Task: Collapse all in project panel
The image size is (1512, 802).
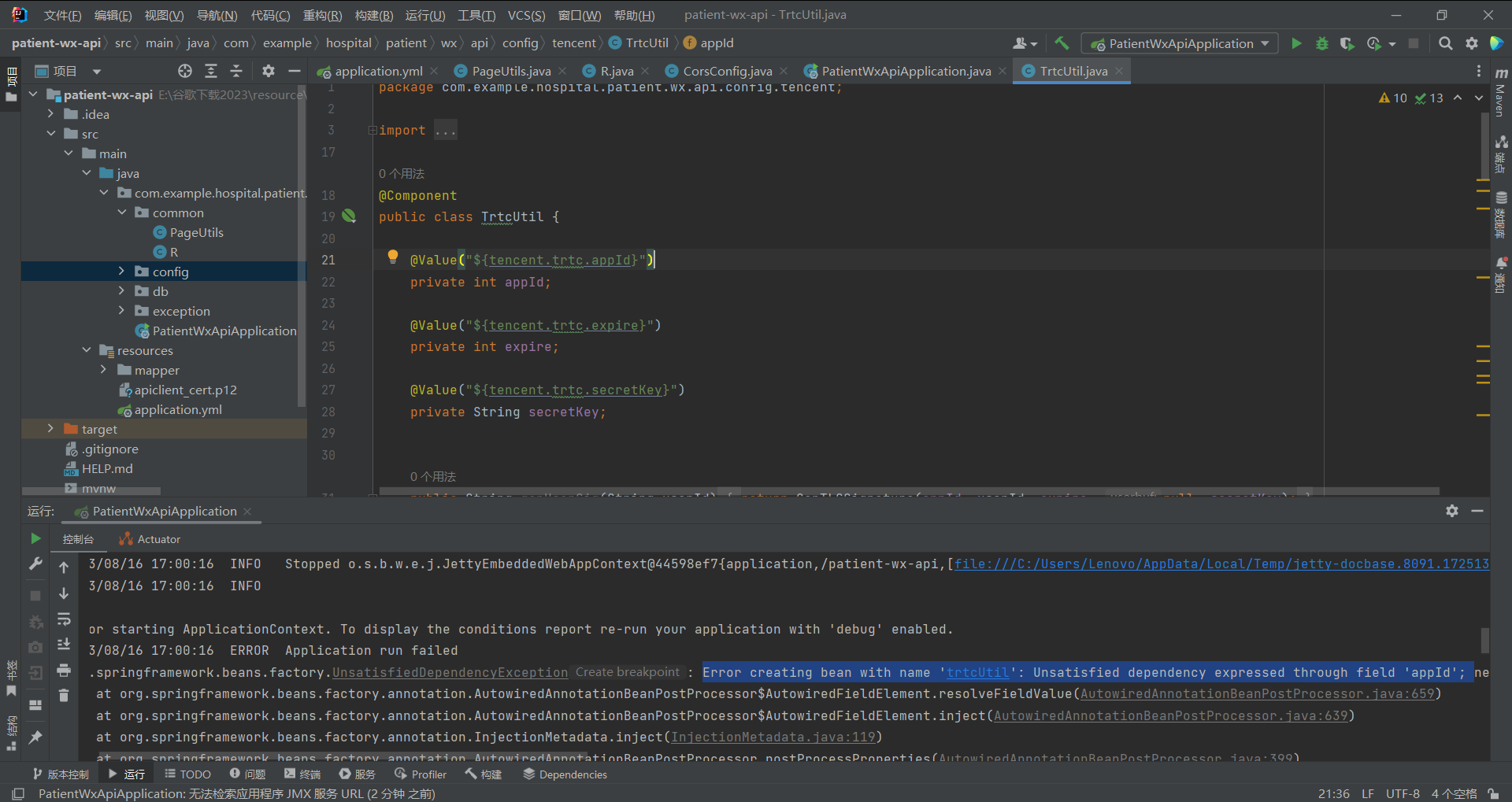Action: click(x=236, y=71)
